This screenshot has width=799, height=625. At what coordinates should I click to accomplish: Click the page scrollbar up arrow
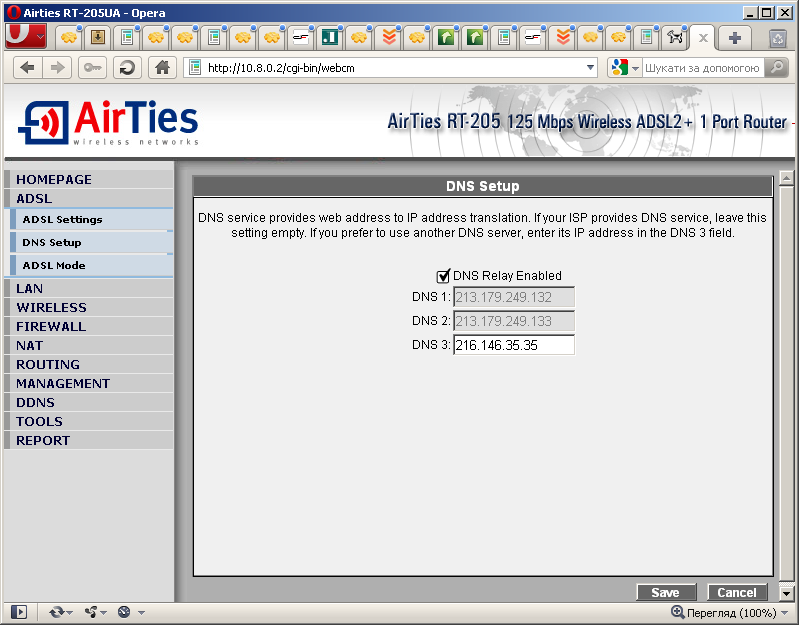point(787,179)
